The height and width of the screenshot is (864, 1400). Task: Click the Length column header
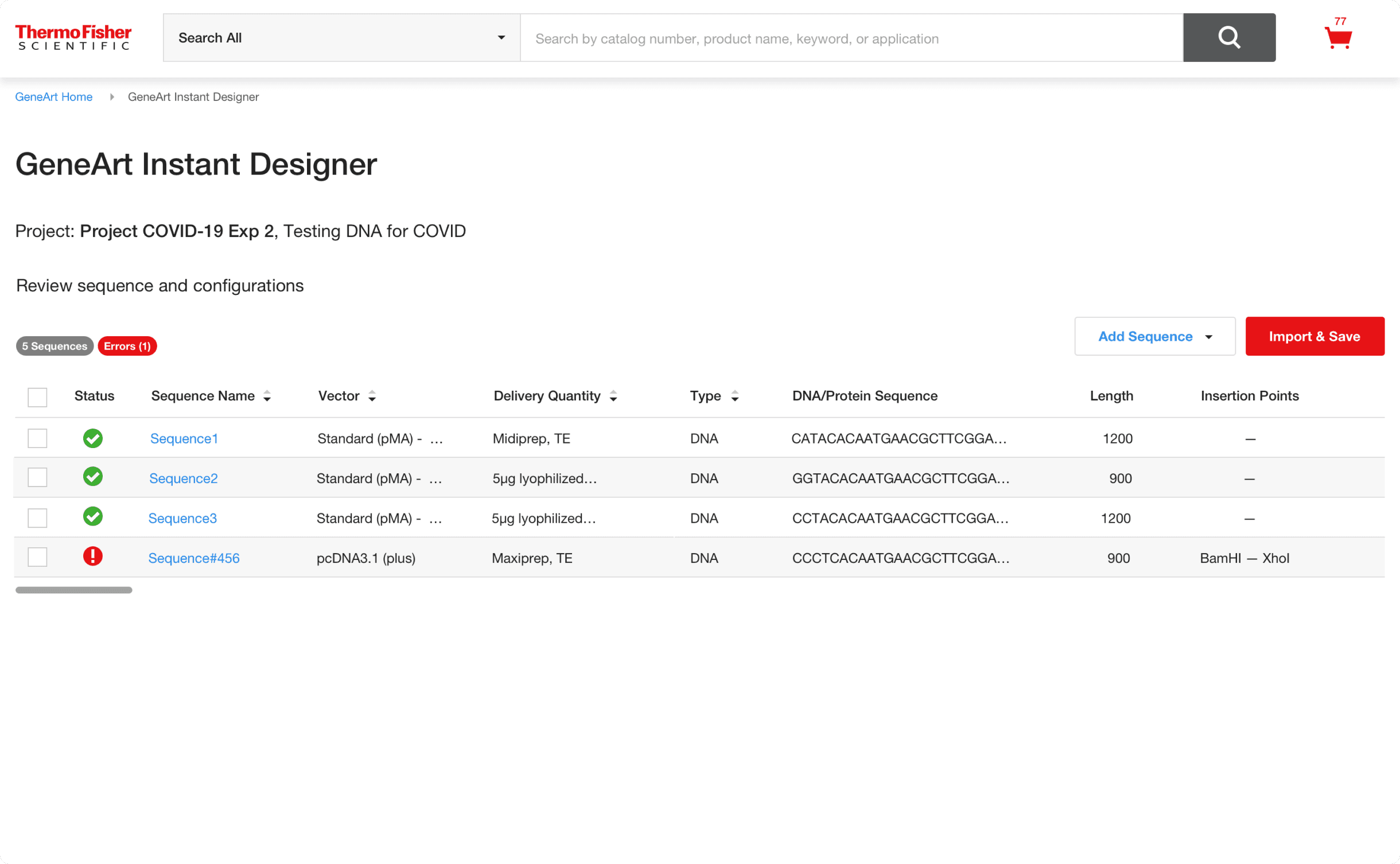click(1111, 396)
